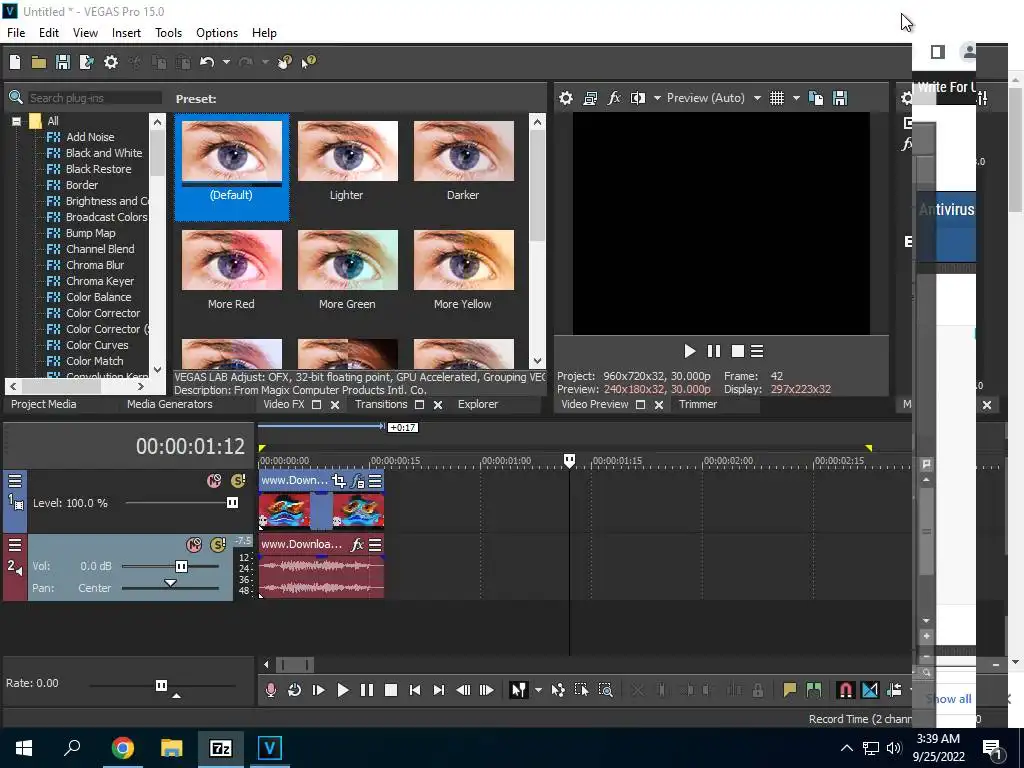Open audio track 2 hamburger menu
1024x768 pixels.
click(15, 545)
